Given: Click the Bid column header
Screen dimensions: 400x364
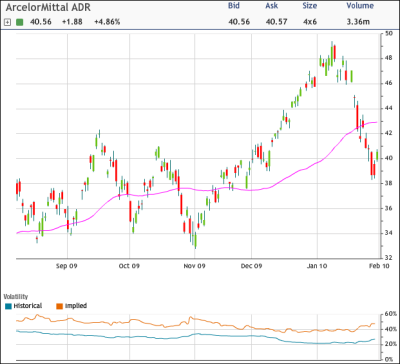Looking at the screenshot, I should tap(234, 6).
